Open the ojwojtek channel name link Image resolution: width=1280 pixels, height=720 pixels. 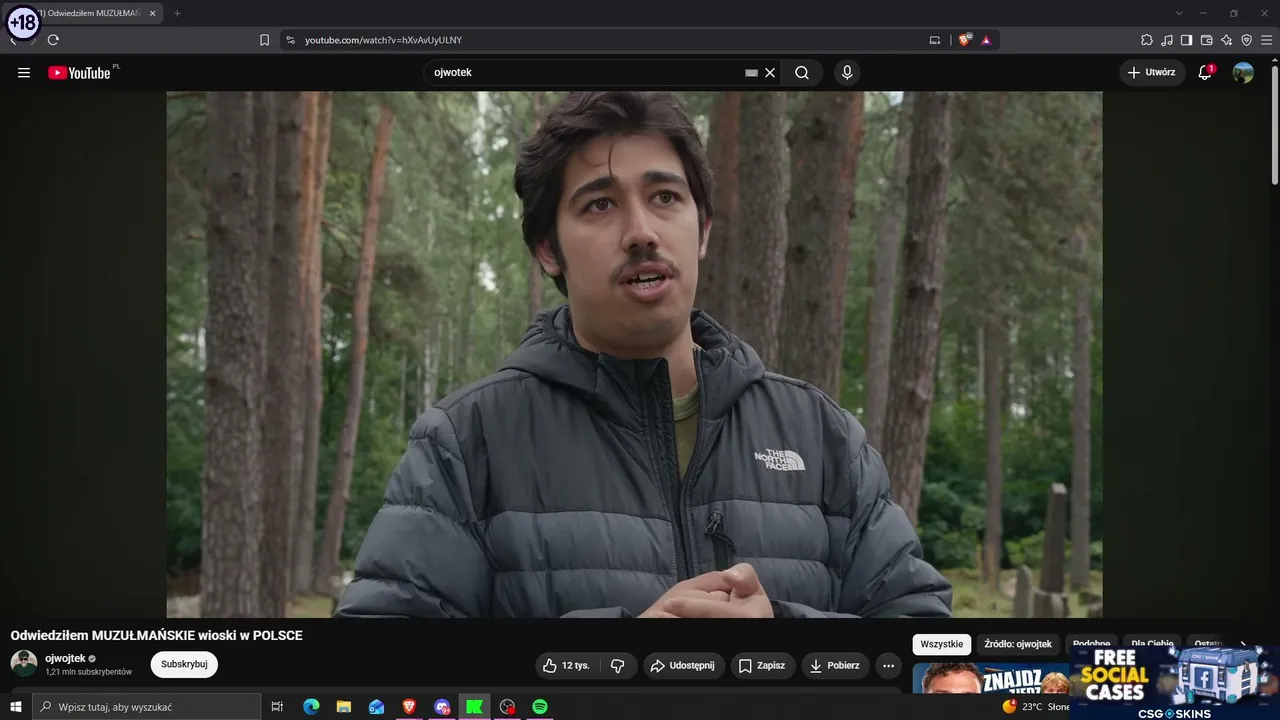point(65,658)
